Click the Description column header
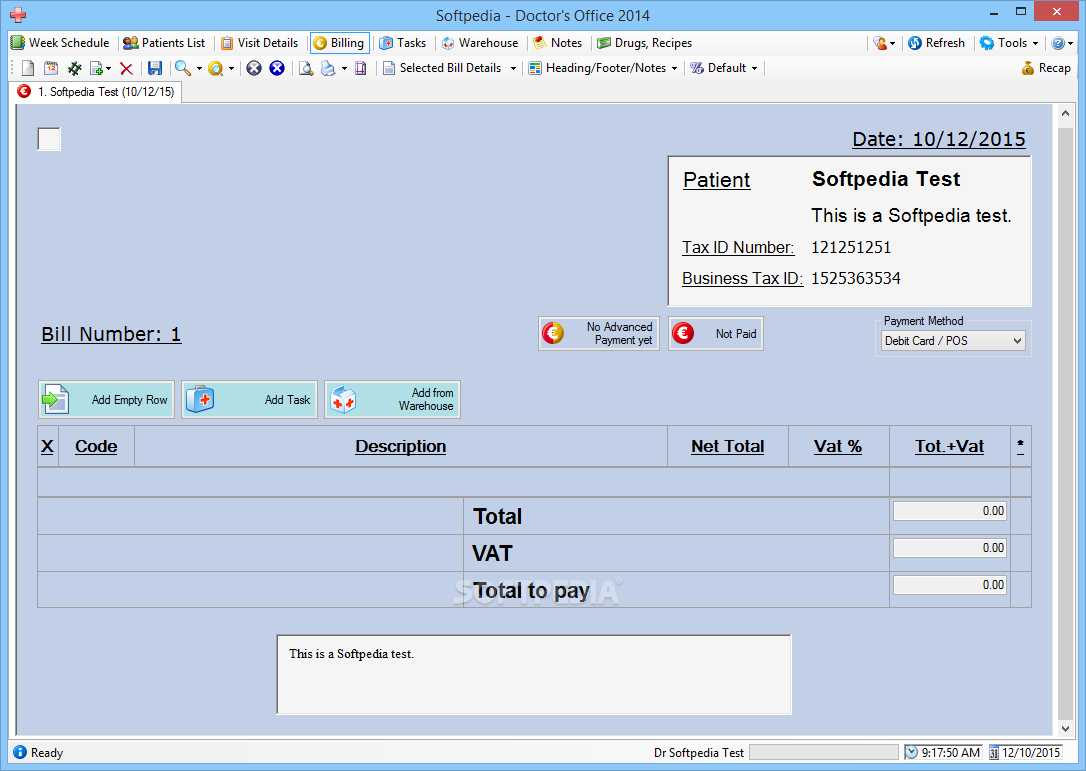This screenshot has width=1086, height=771. pyautogui.click(x=400, y=447)
